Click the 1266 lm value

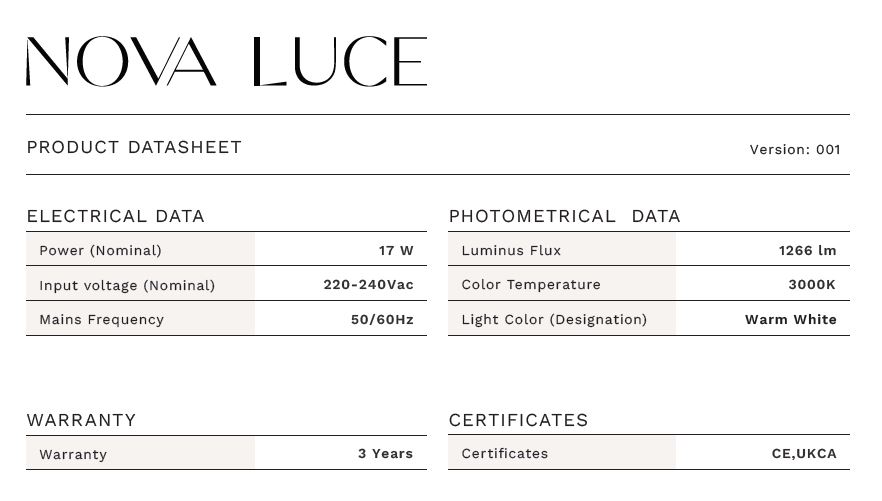coord(808,250)
